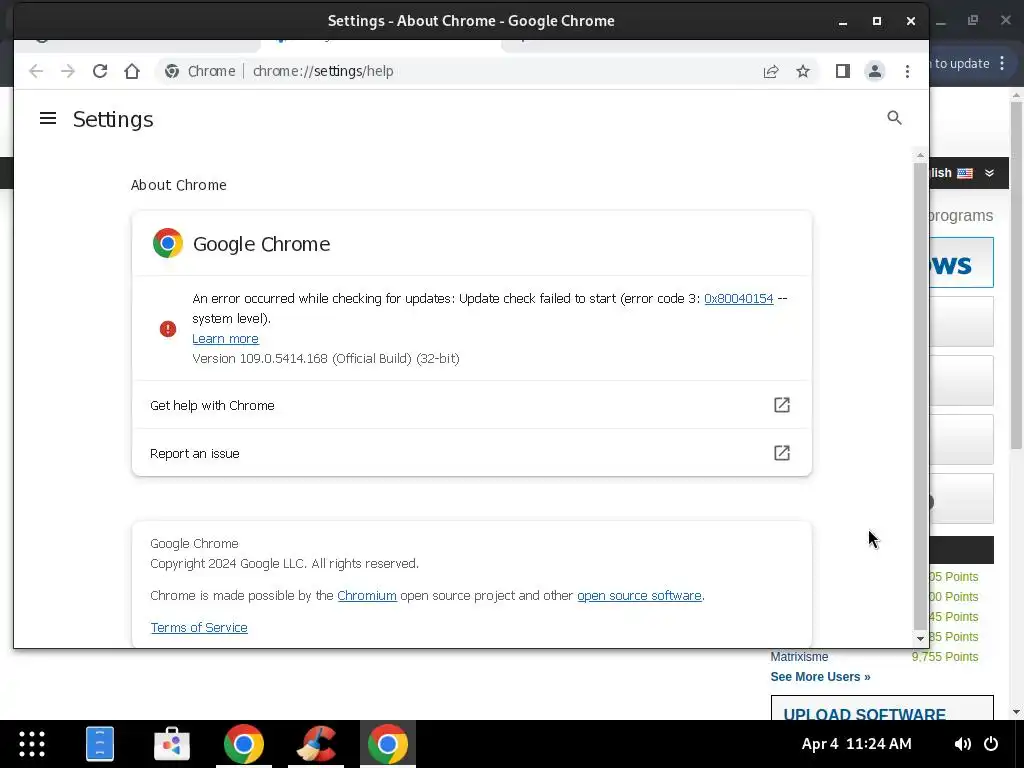Share this page icon in address bar

click(x=771, y=71)
